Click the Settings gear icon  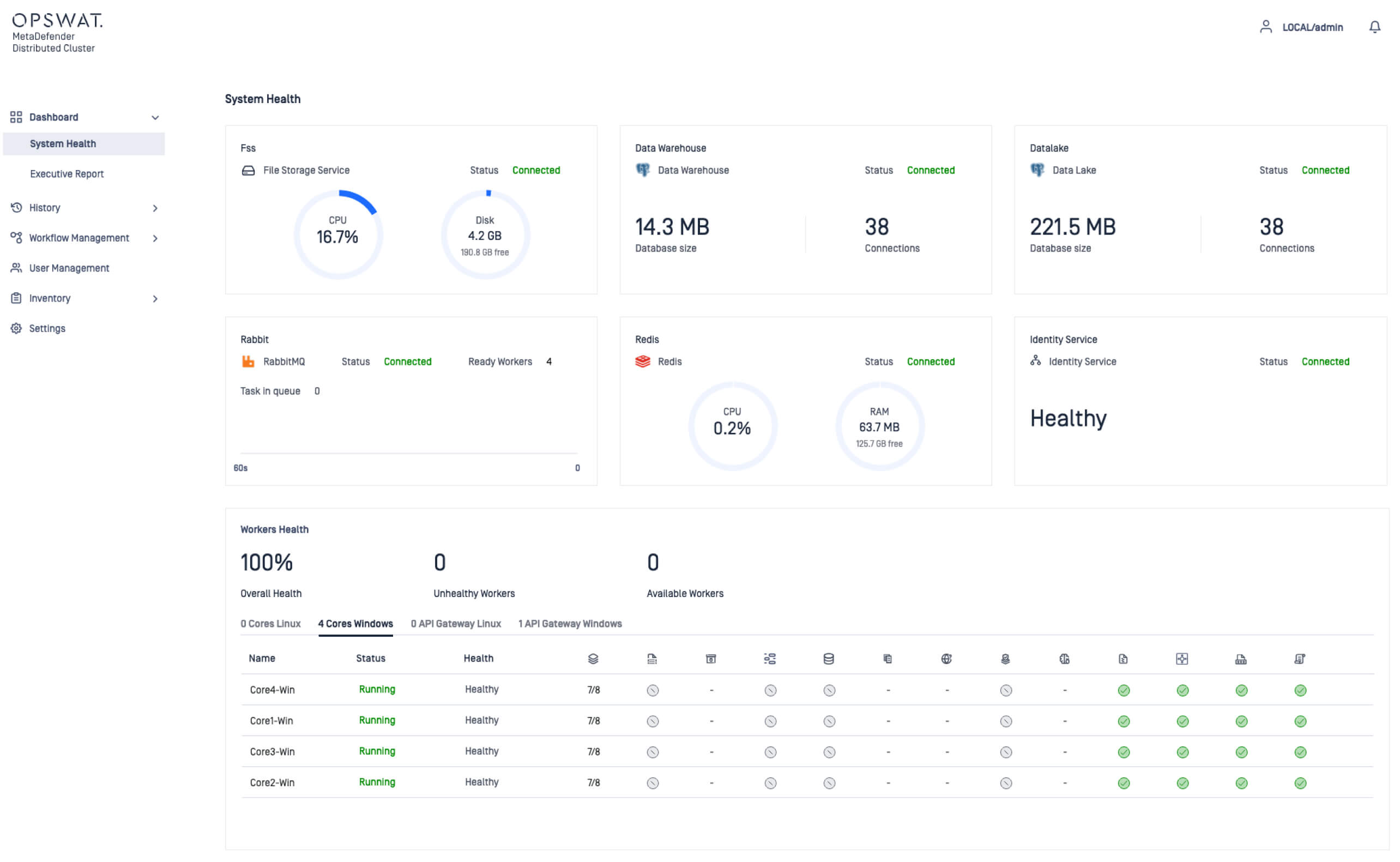(16, 328)
